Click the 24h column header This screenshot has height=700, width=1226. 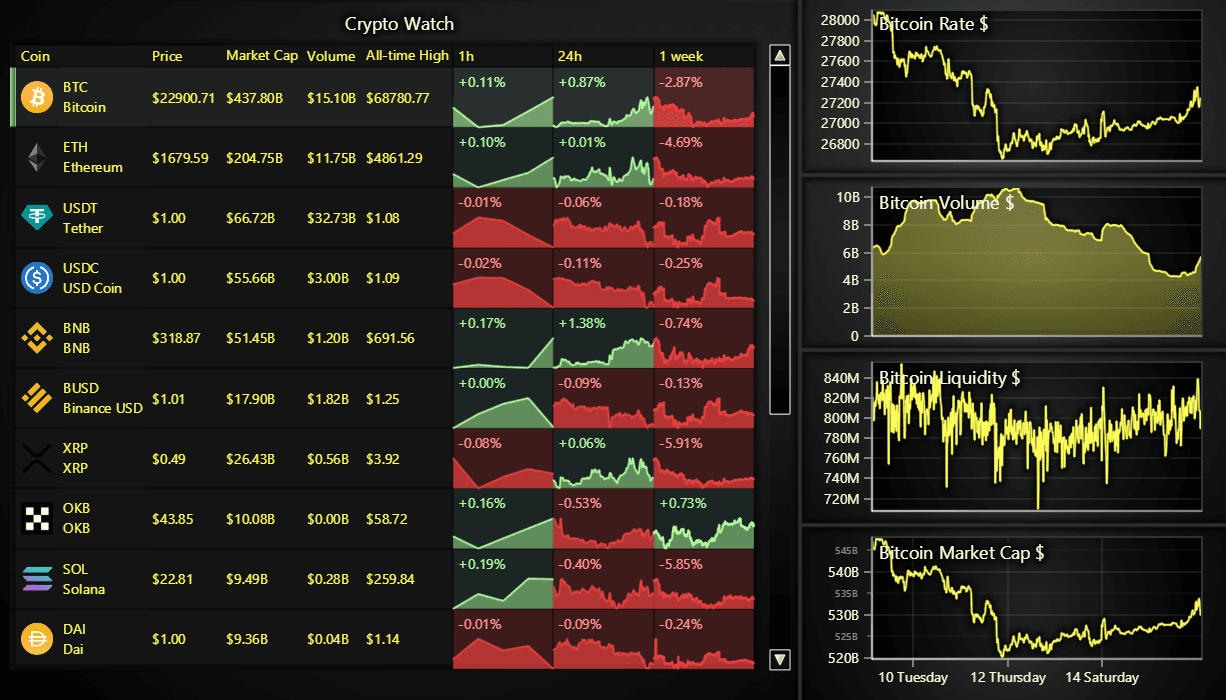570,56
